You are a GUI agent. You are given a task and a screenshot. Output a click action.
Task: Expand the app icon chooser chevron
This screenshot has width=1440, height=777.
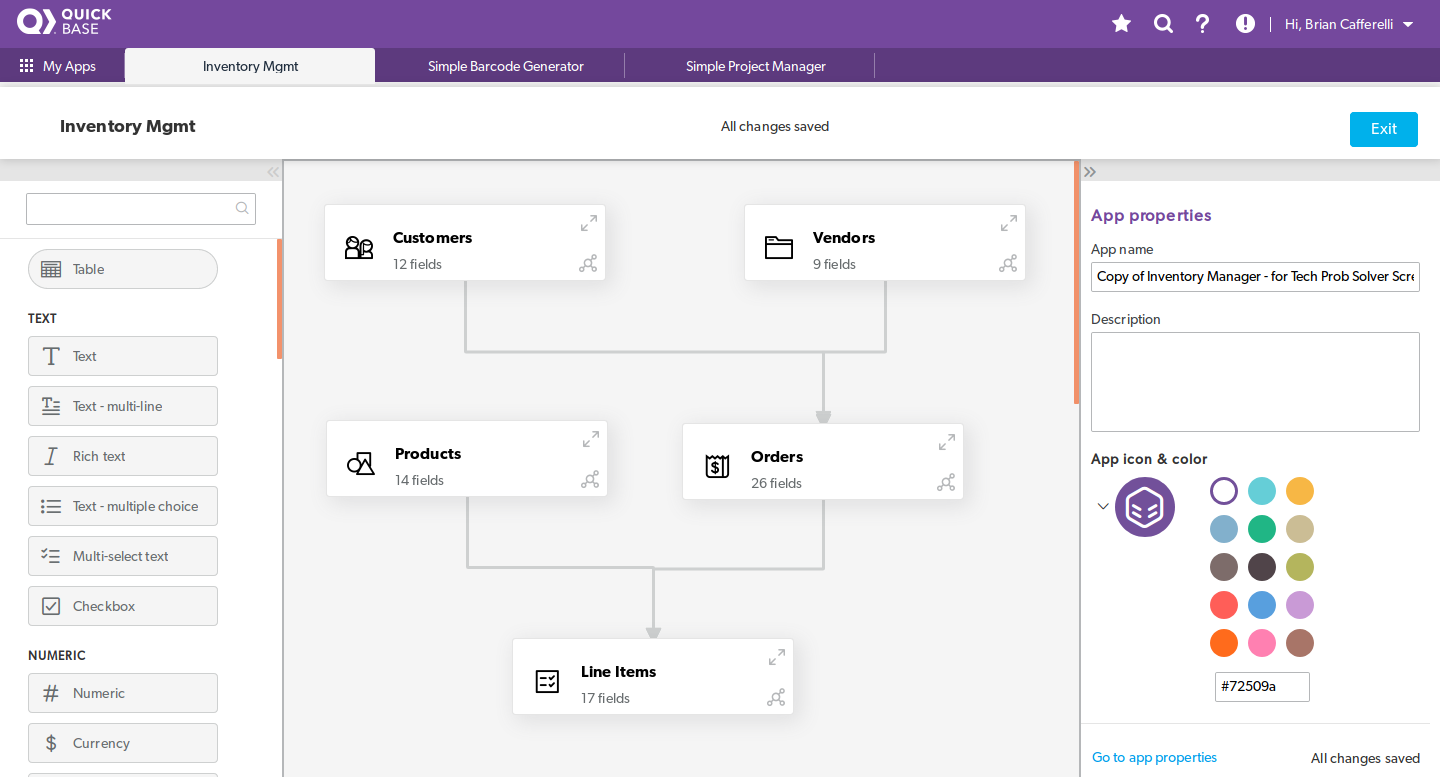1103,506
